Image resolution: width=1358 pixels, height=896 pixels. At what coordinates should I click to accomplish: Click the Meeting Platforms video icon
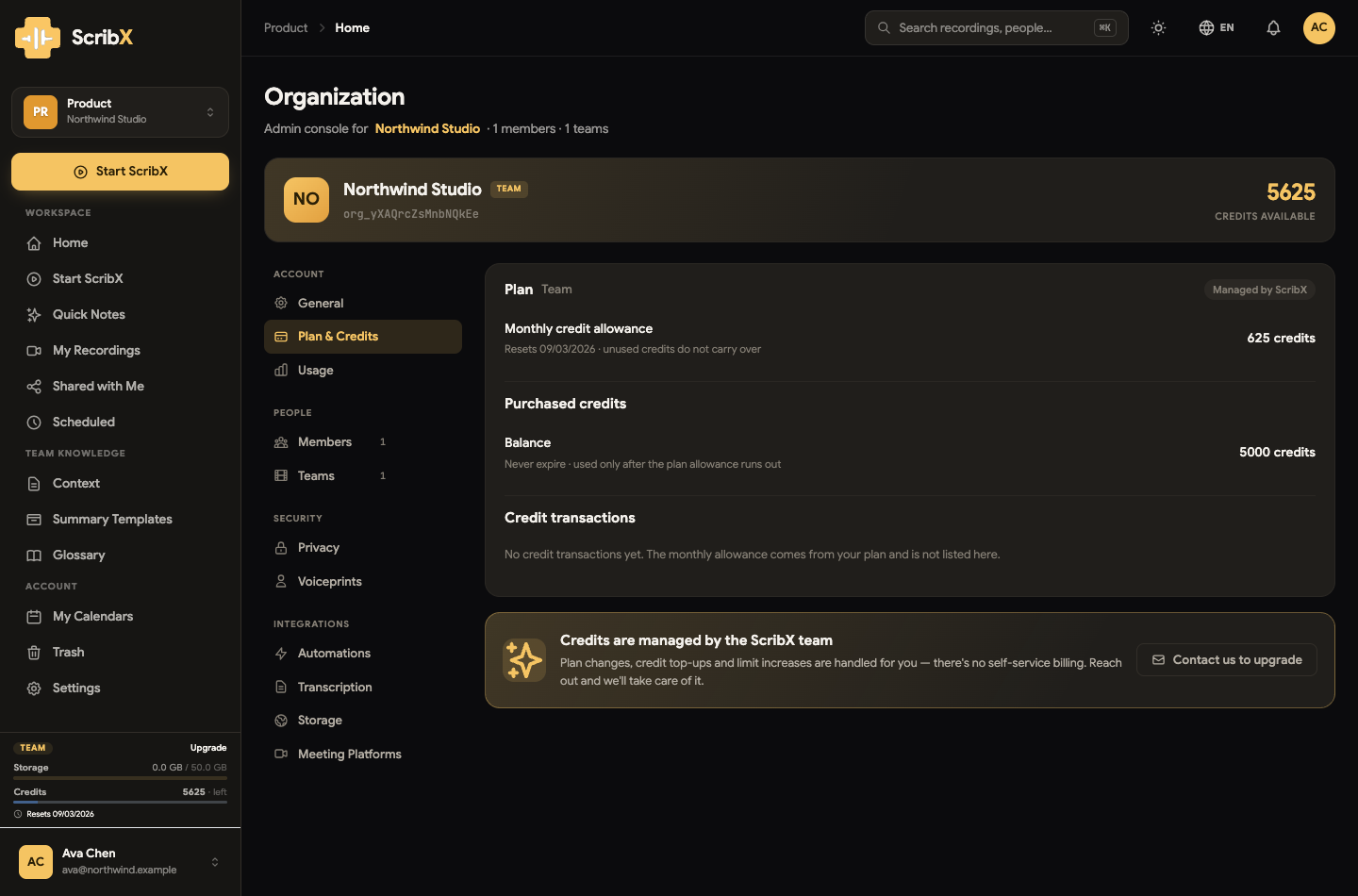tap(281, 755)
